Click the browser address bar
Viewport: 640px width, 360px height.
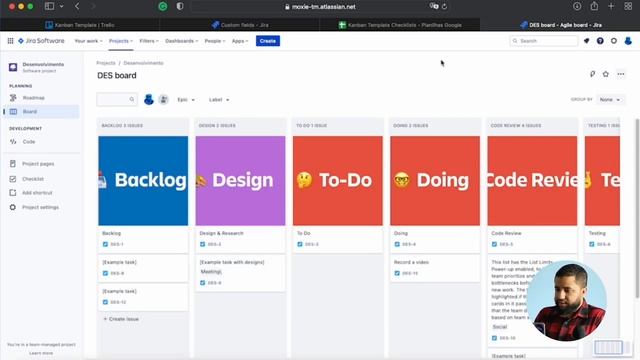coord(320,7)
